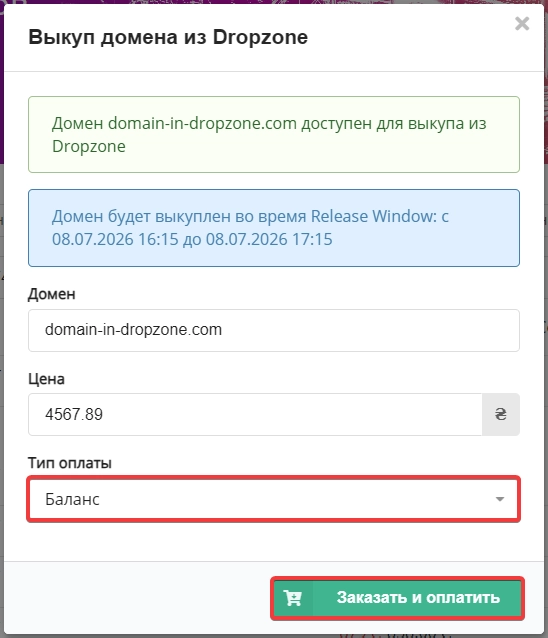Image resolution: width=548 pixels, height=638 pixels.
Task: Click the blue Release Window notice
Action: [x=274, y=228]
